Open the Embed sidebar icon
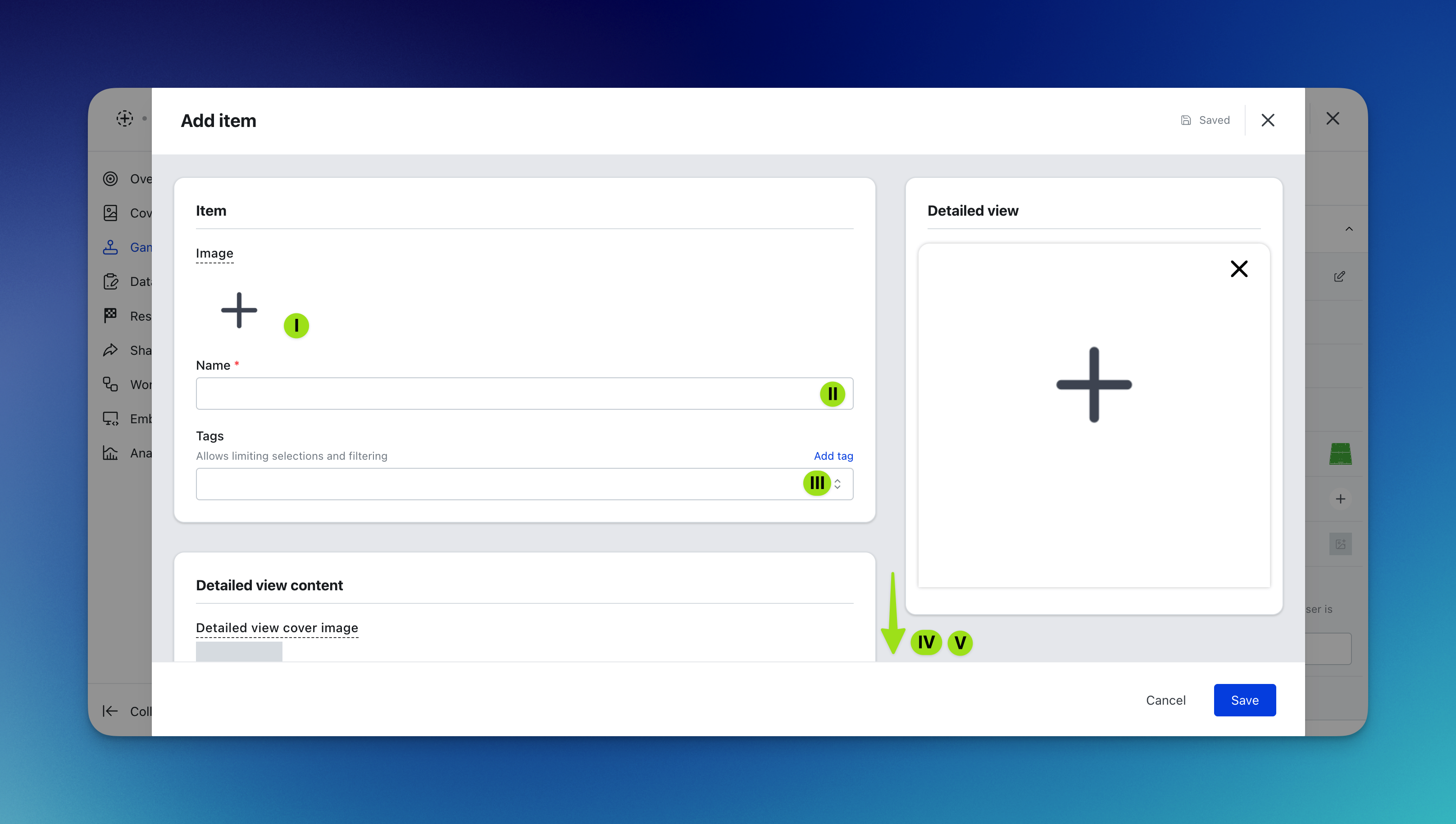Image resolution: width=1456 pixels, height=824 pixels. click(110, 419)
